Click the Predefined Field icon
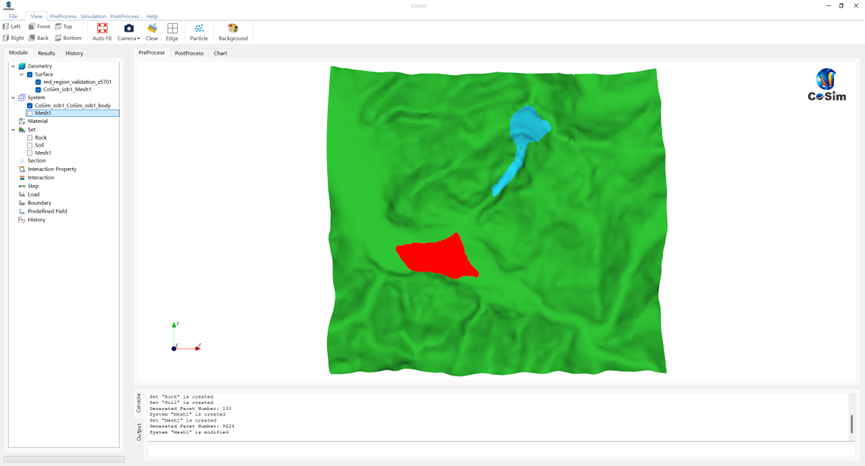Image resolution: width=865 pixels, height=466 pixels. 22,211
